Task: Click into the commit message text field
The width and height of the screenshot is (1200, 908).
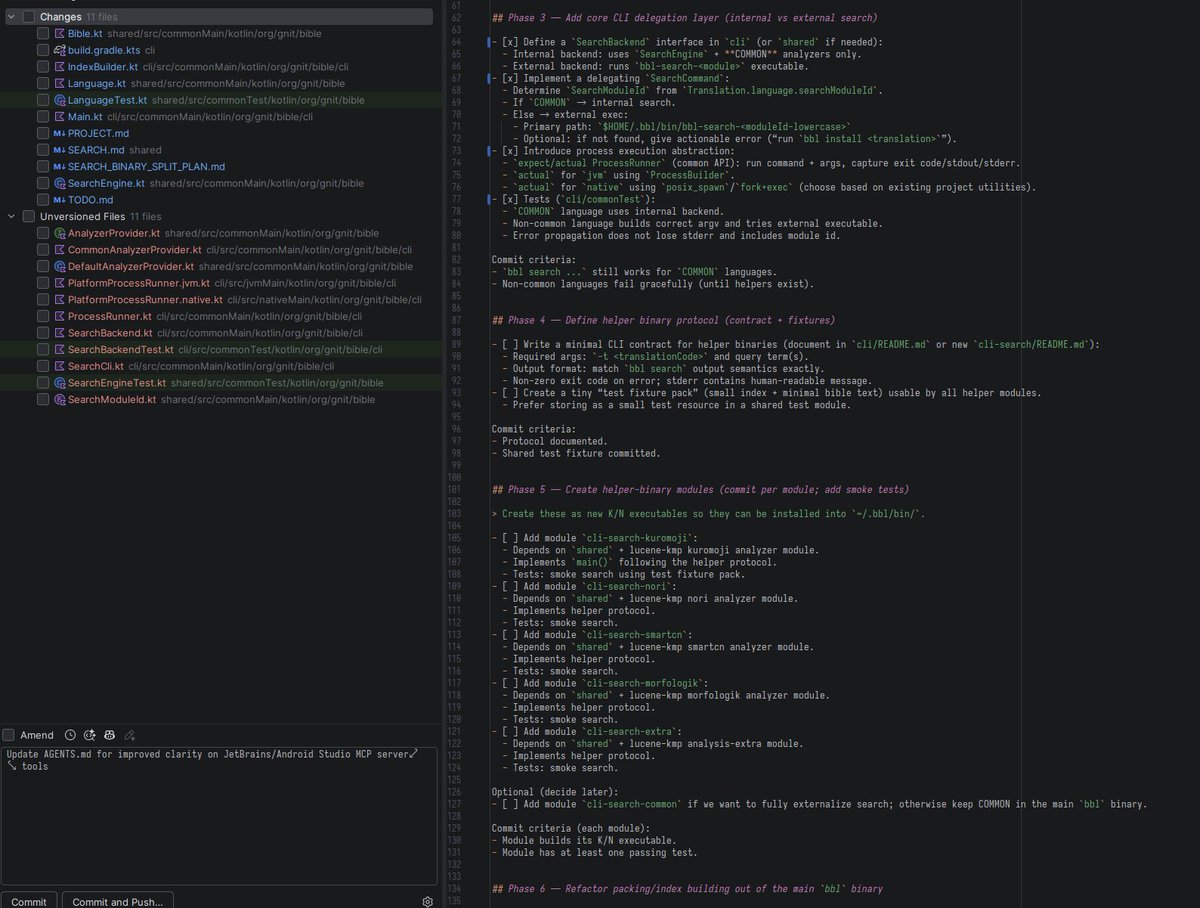Action: [x=219, y=815]
